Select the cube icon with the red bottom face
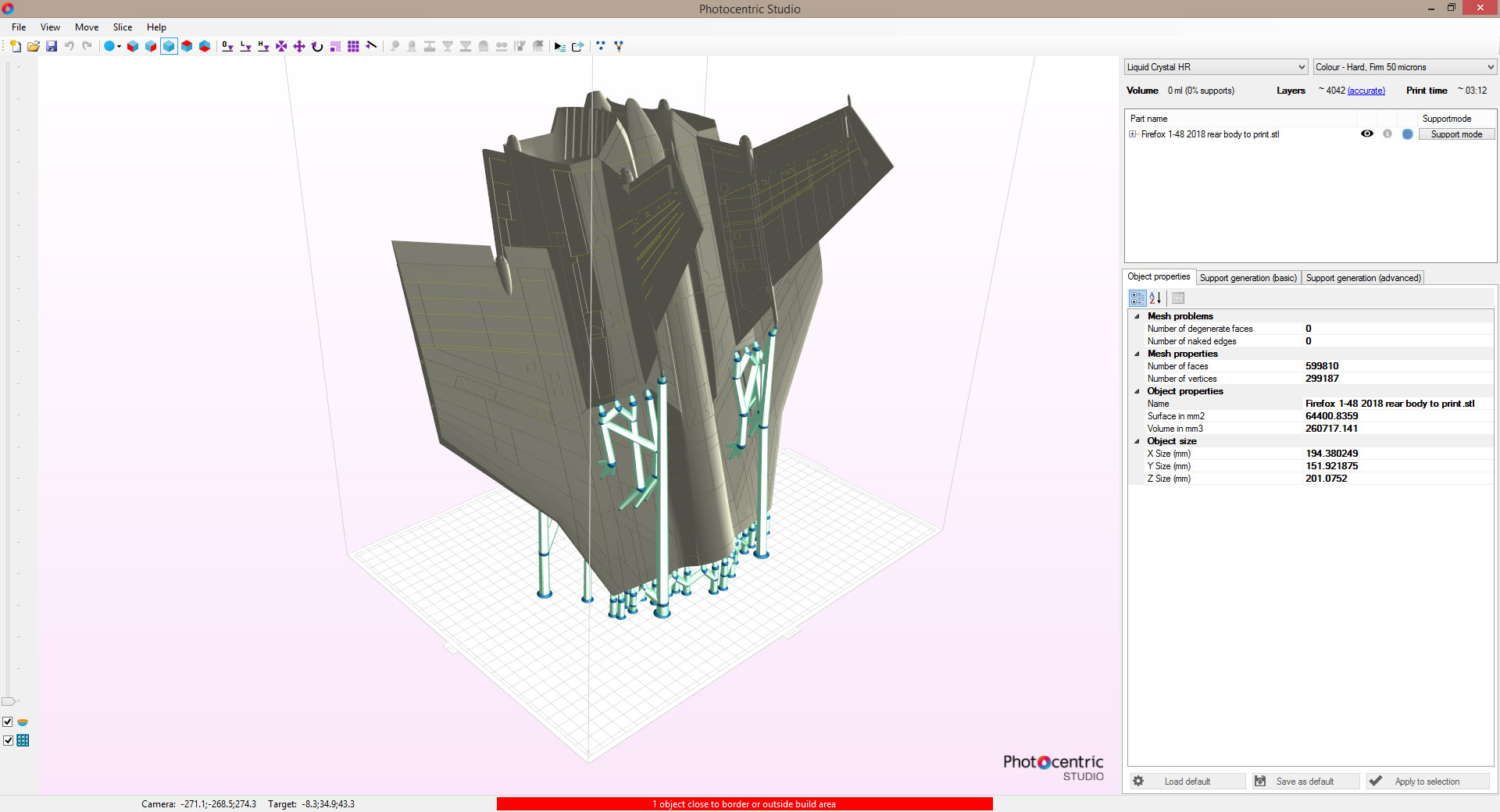This screenshot has width=1500, height=812. [205, 46]
